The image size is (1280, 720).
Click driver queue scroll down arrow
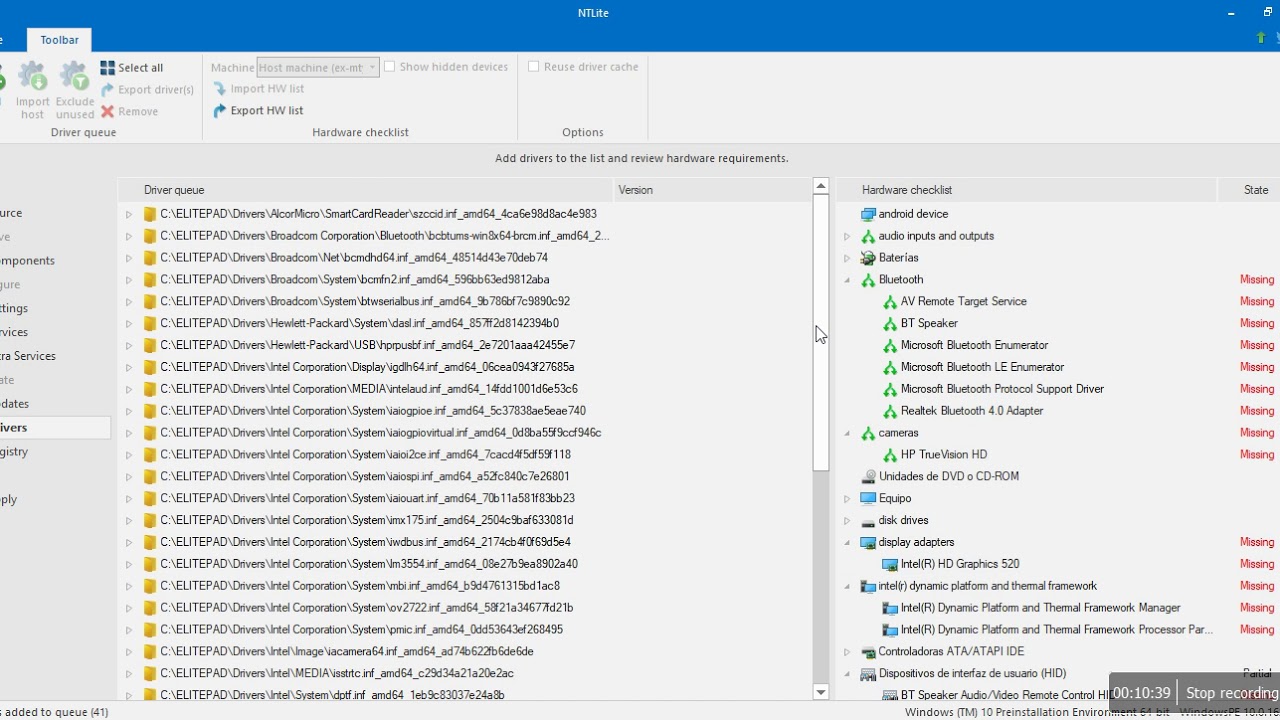tap(821, 692)
